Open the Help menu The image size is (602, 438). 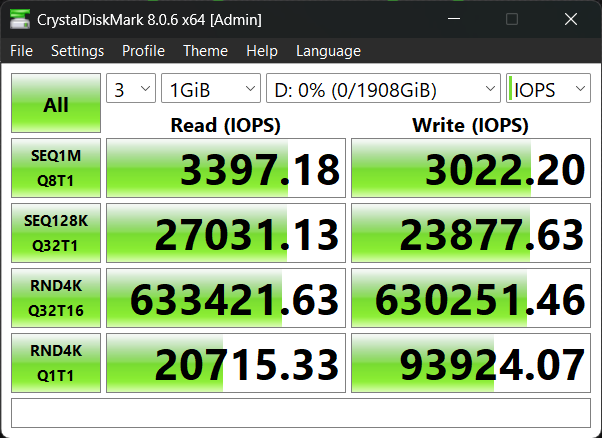[261, 51]
